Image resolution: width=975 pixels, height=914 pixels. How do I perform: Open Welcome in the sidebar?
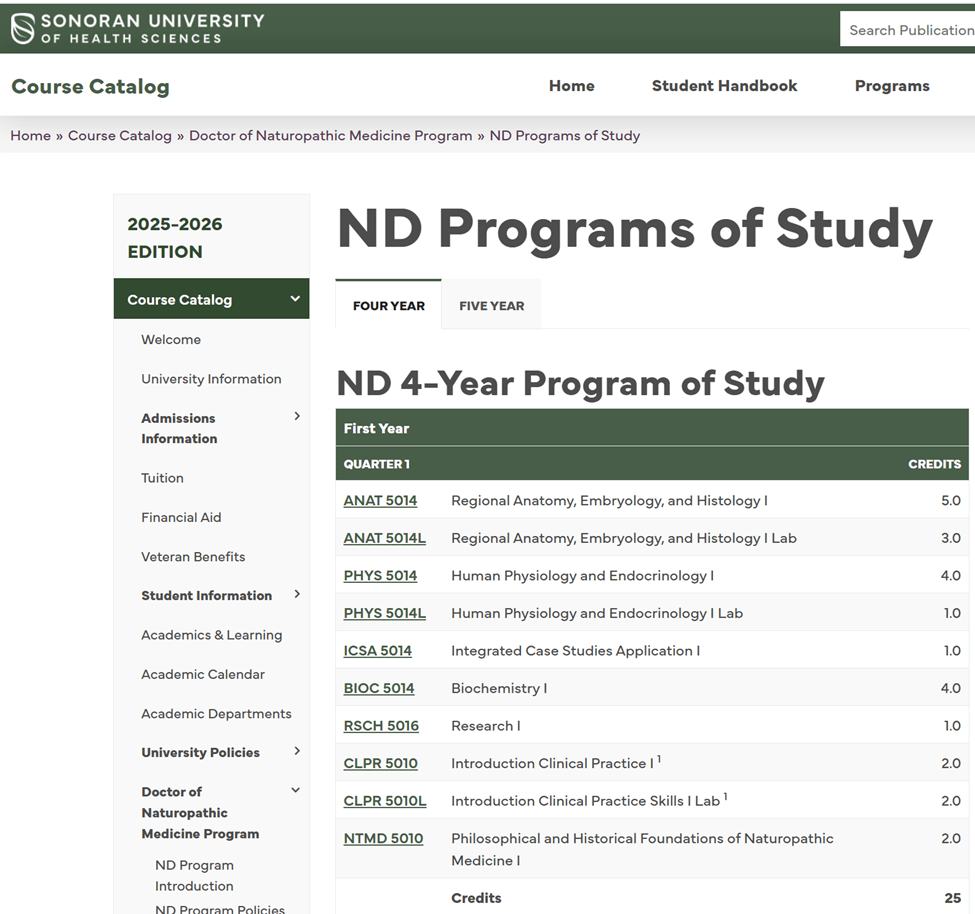[x=171, y=339]
